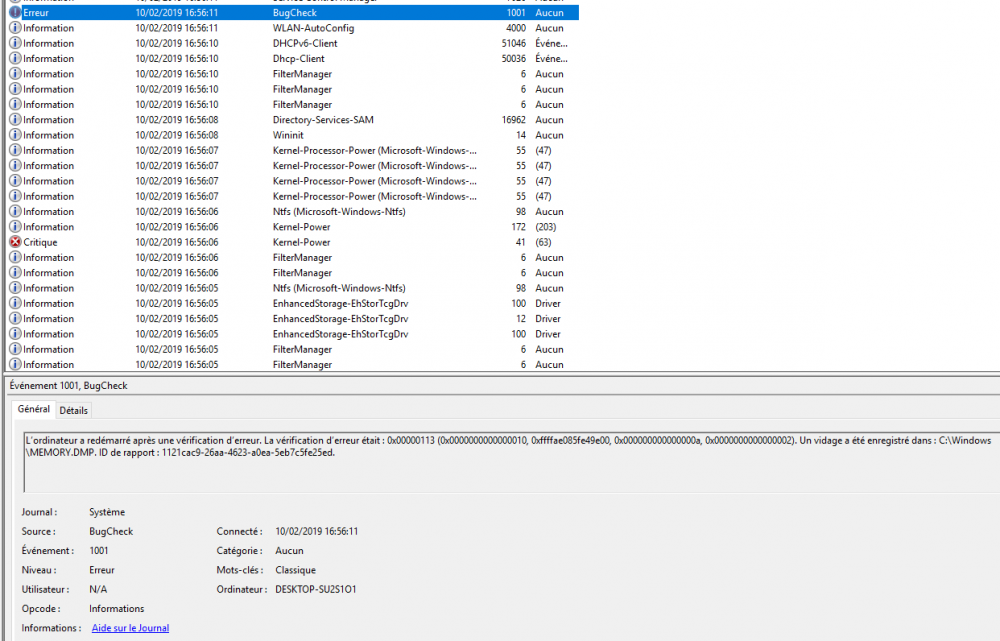Click the red error icon of the BugCheck row
This screenshot has height=641, width=1000.
point(15,13)
